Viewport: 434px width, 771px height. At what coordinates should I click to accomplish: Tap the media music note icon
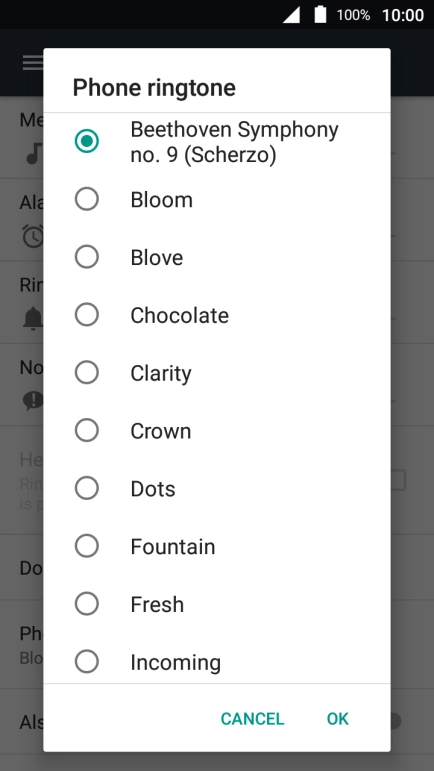pyautogui.click(x=33, y=154)
